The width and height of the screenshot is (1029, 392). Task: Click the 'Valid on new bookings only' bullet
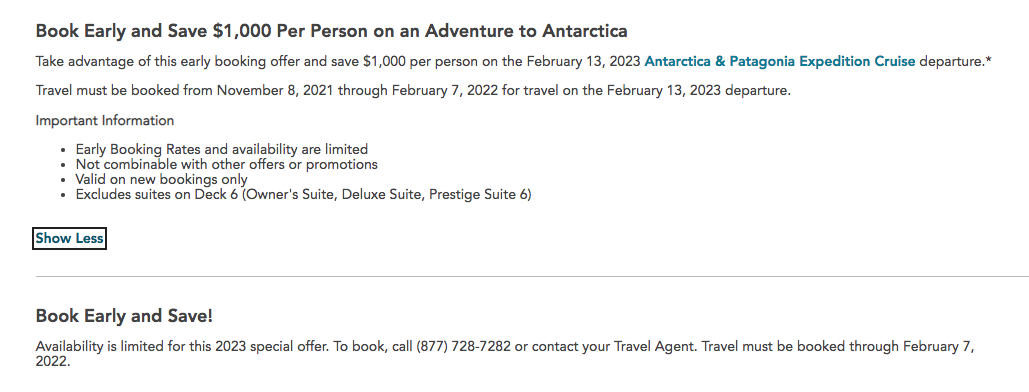coord(161,179)
